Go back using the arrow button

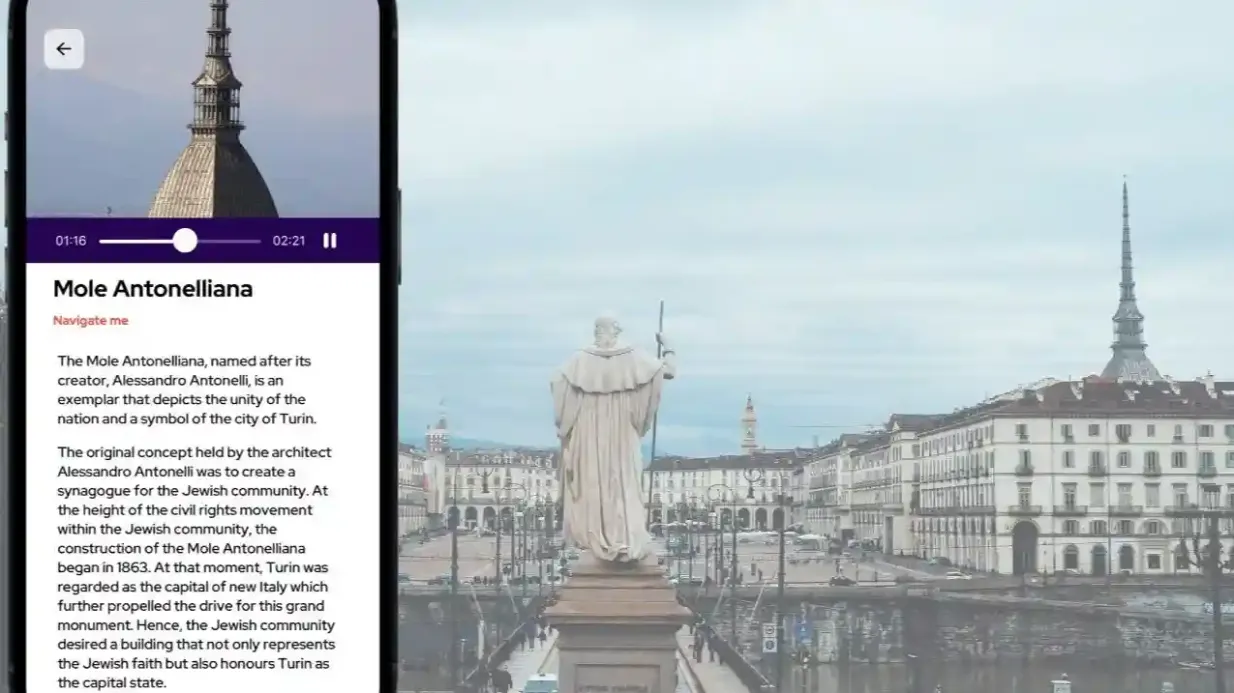tap(64, 49)
